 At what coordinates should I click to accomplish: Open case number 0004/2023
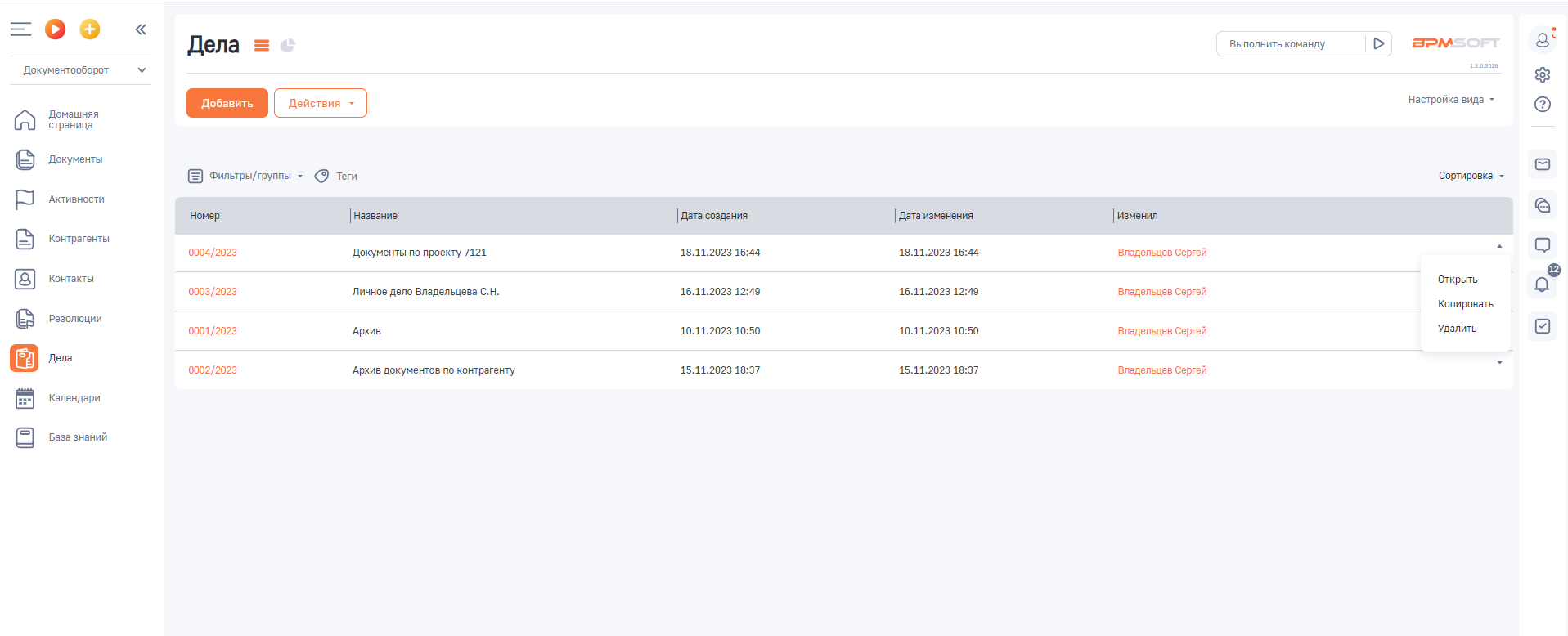(x=213, y=253)
